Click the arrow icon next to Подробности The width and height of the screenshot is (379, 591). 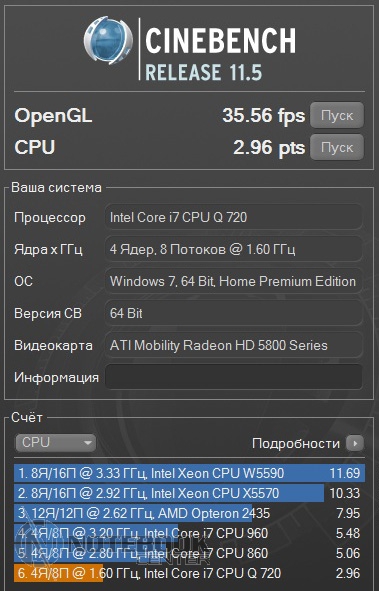click(x=355, y=443)
